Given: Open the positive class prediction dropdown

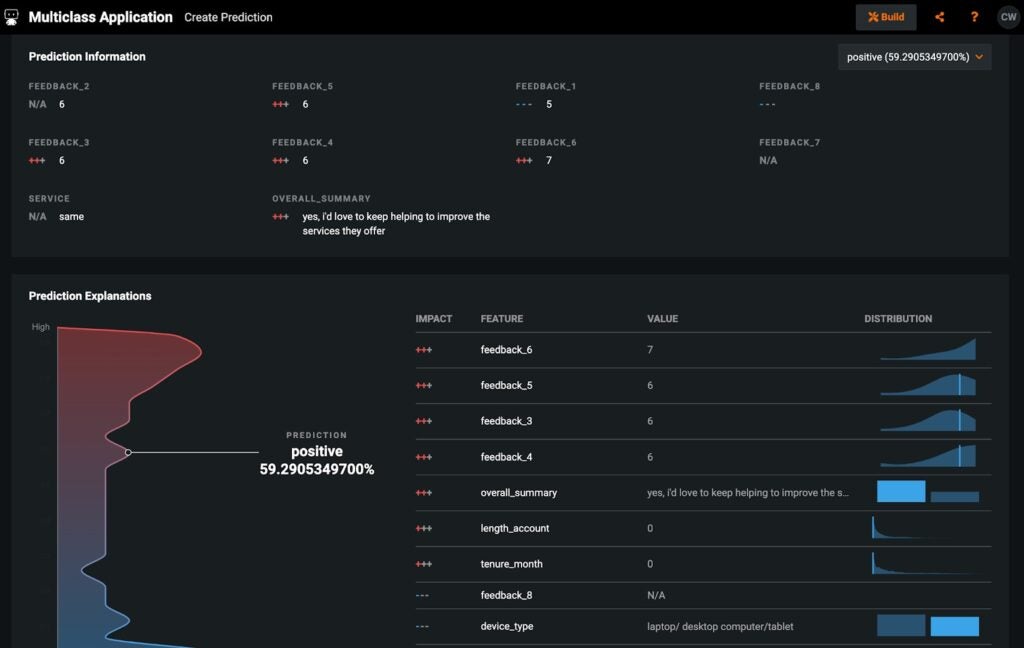Looking at the screenshot, I should [915, 57].
